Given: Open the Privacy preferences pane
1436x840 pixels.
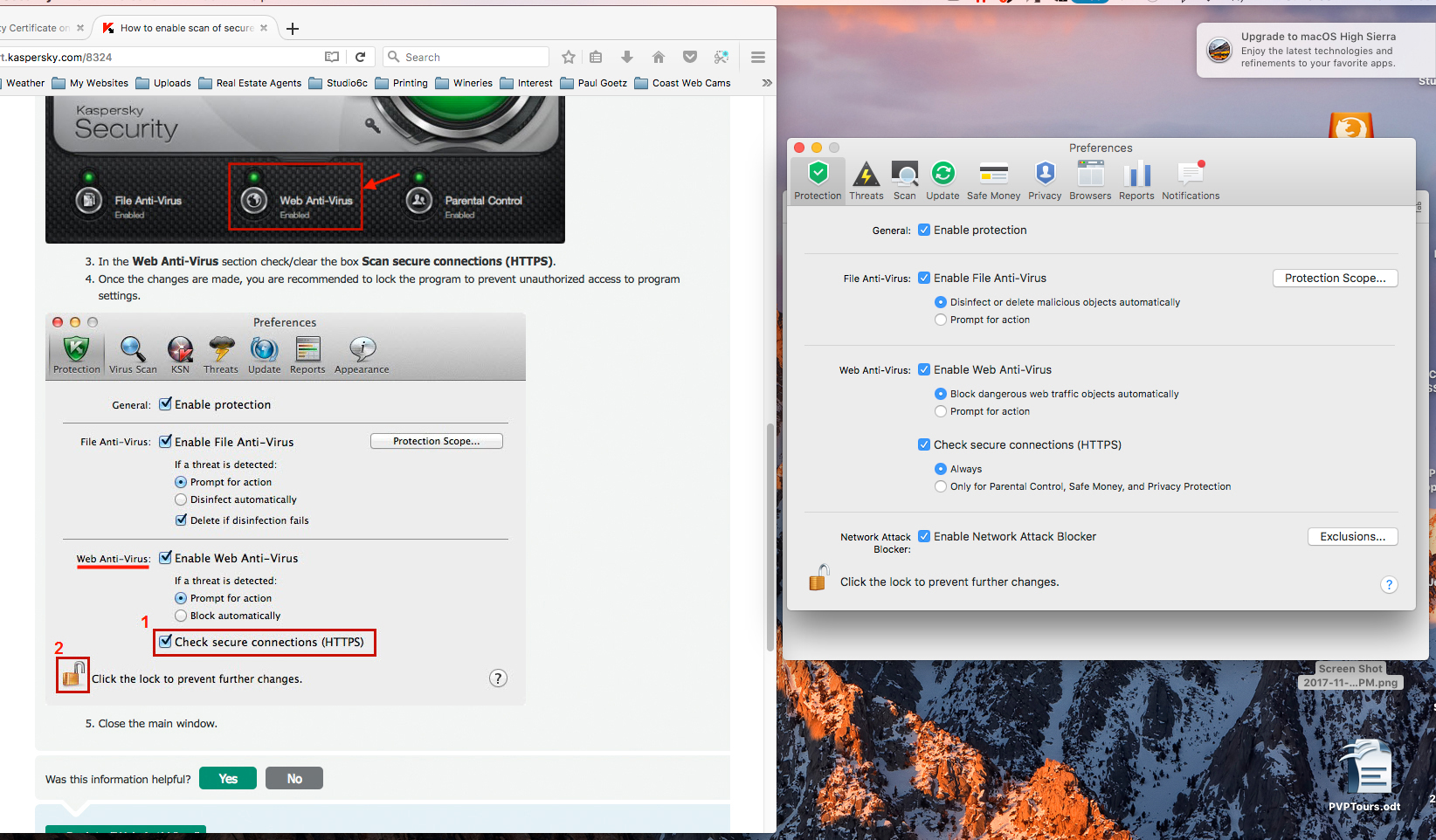Looking at the screenshot, I should [x=1045, y=181].
